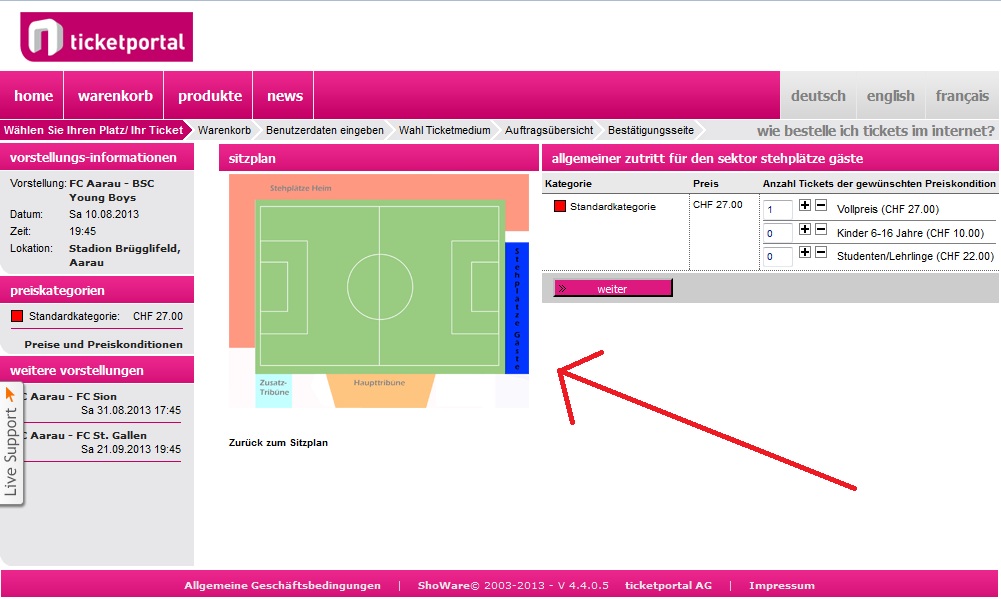Go to the produkte menu
The width and height of the screenshot is (1001, 599).
[x=209, y=96]
